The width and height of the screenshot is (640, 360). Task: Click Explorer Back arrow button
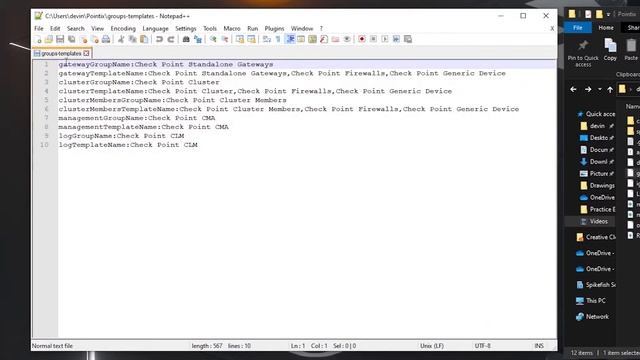click(x=573, y=89)
